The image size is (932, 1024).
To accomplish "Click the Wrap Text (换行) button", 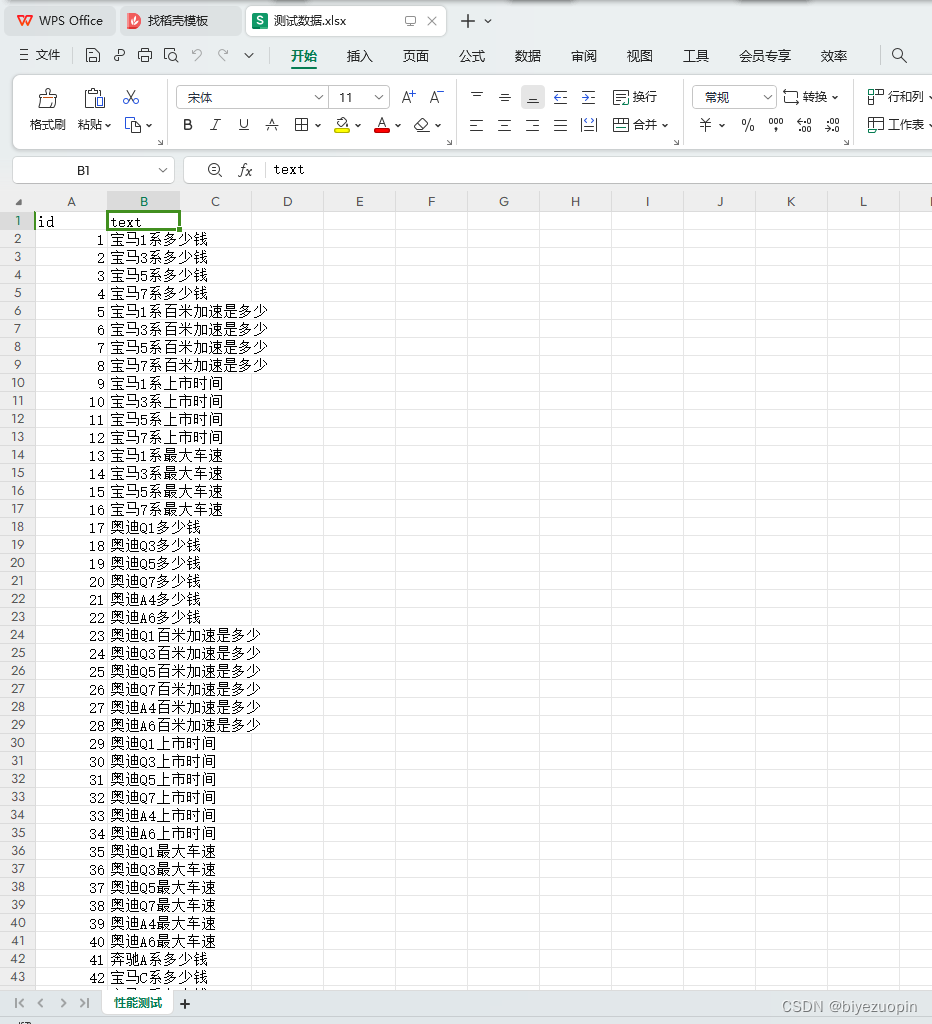I will point(635,97).
